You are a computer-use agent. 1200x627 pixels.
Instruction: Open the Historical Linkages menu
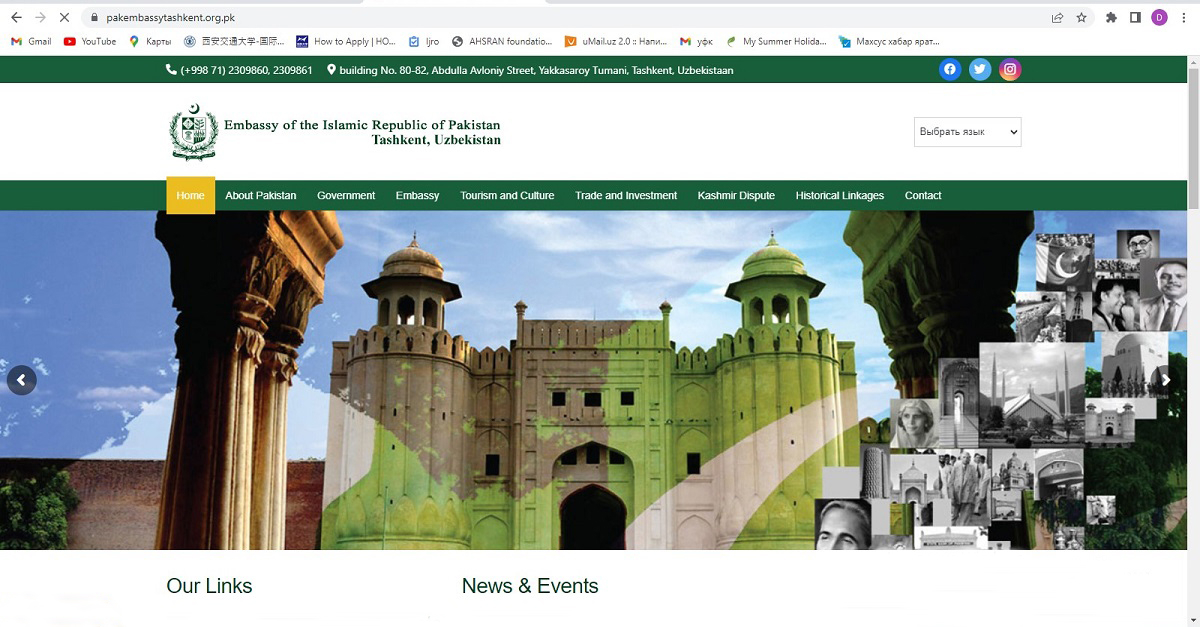840,195
